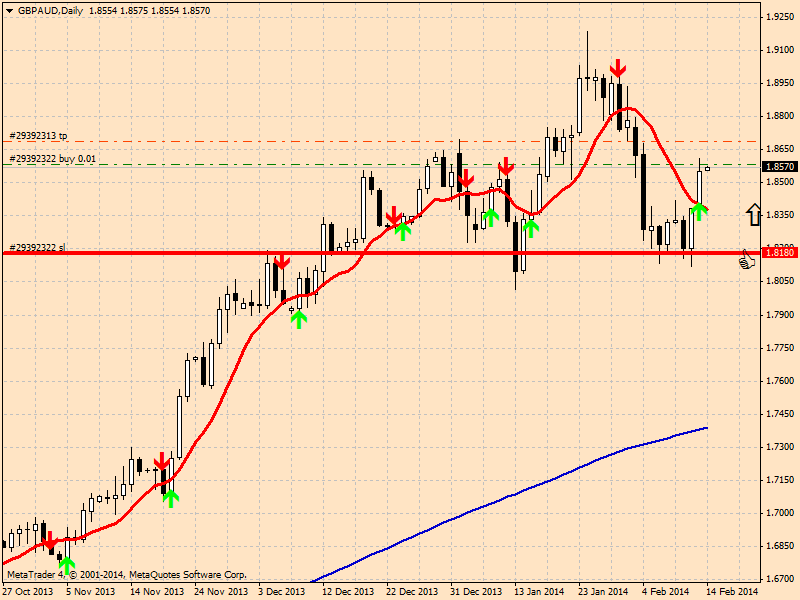Click the 23 Jan 2014 date label
This screenshot has width=800, height=600.
point(603,592)
